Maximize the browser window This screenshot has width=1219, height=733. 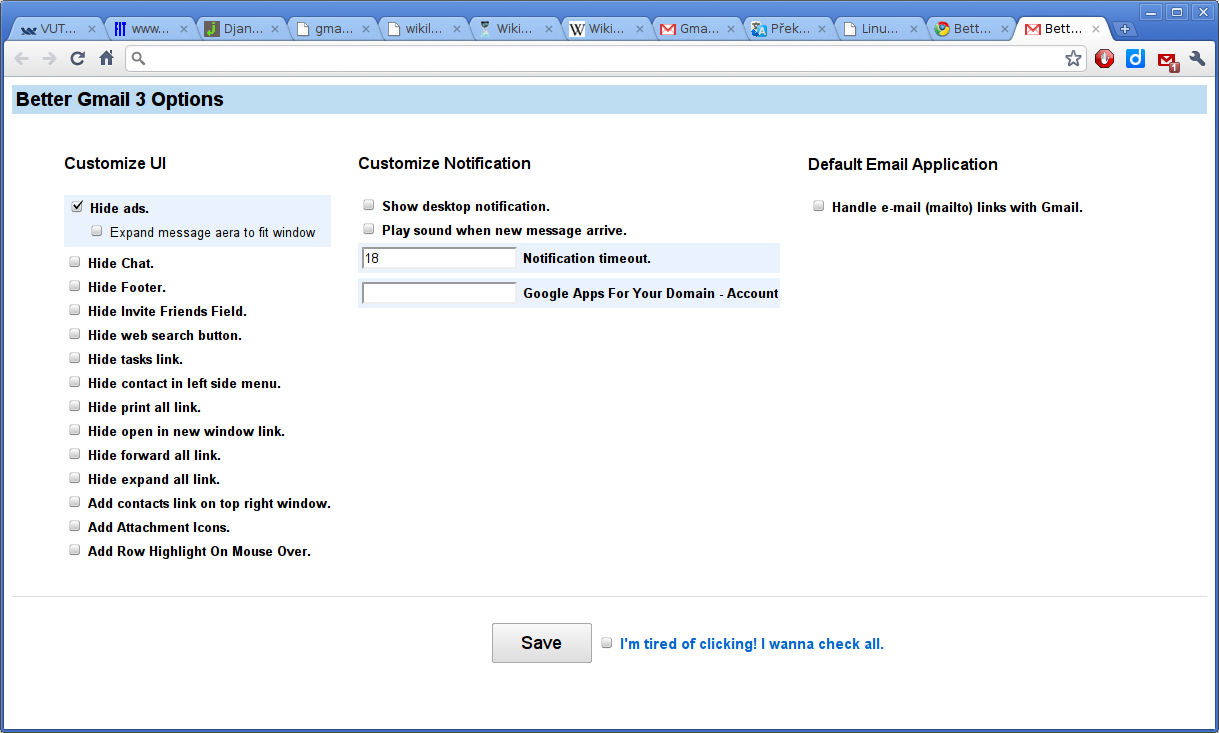(x=1176, y=11)
